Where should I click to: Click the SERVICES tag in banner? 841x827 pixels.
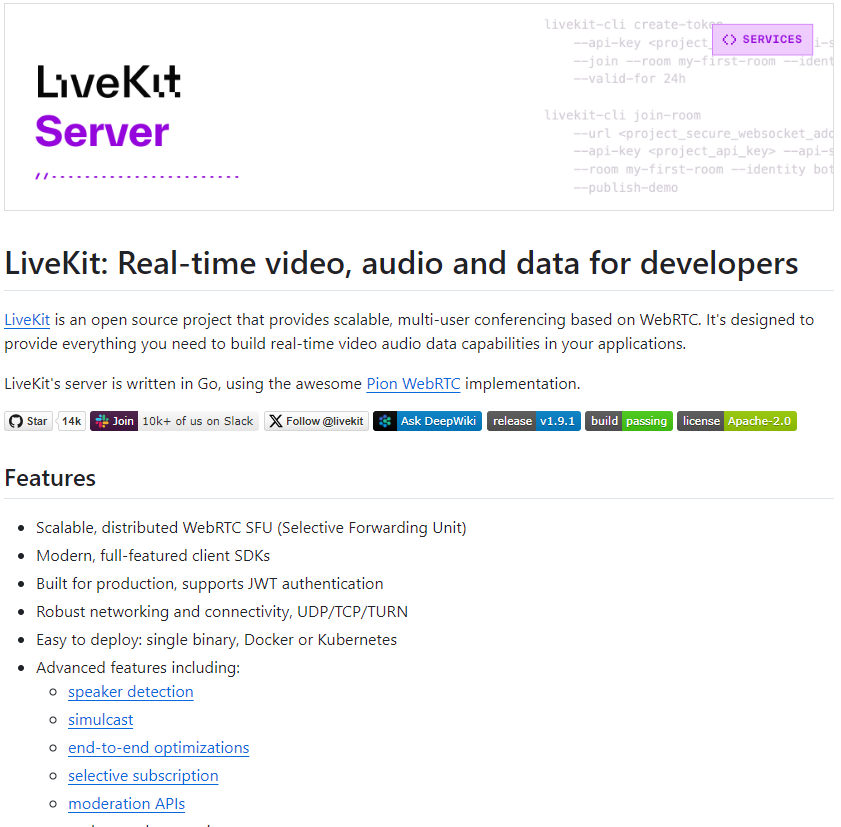[x=762, y=39]
